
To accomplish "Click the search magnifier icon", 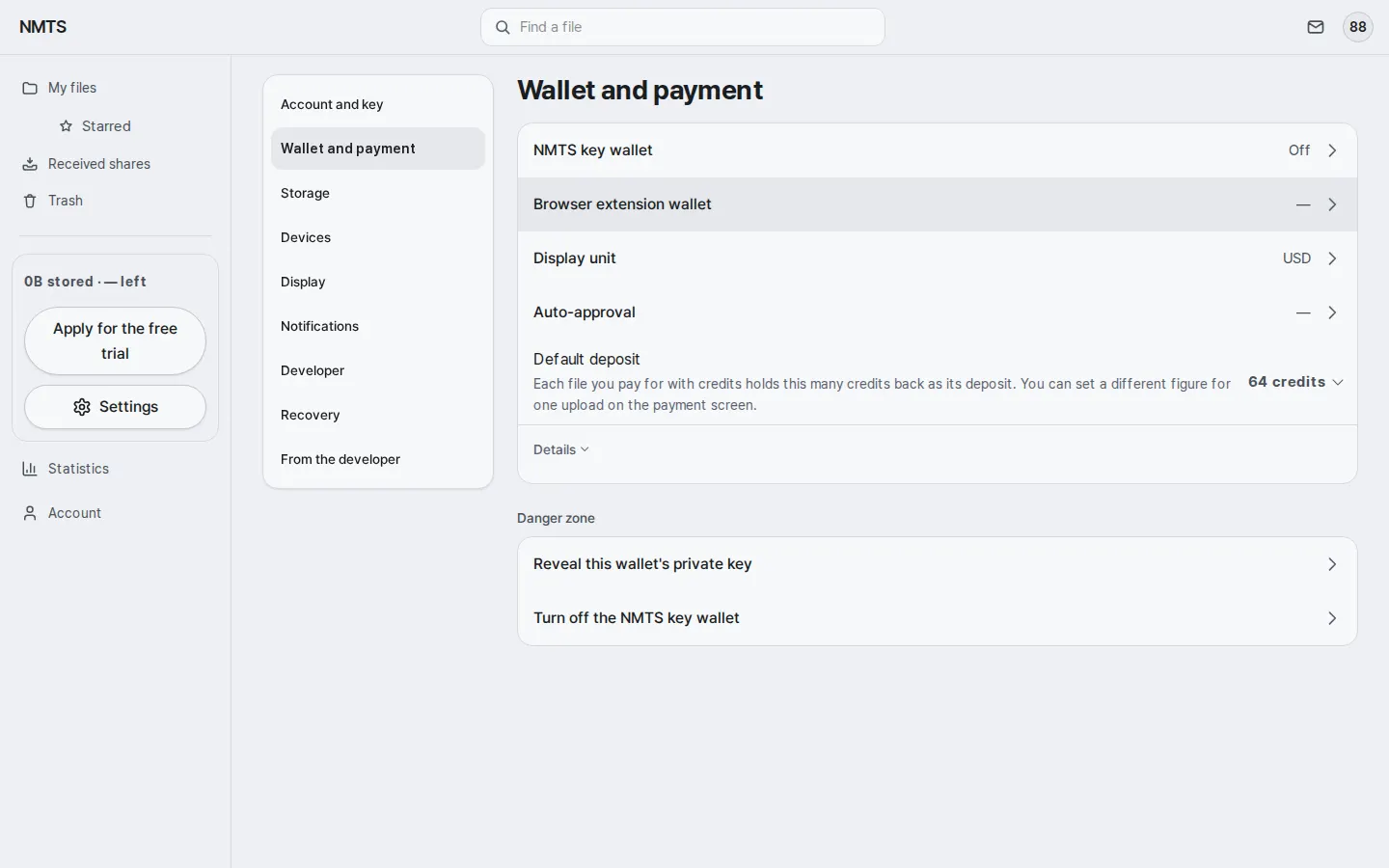I will (x=503, y=27).
